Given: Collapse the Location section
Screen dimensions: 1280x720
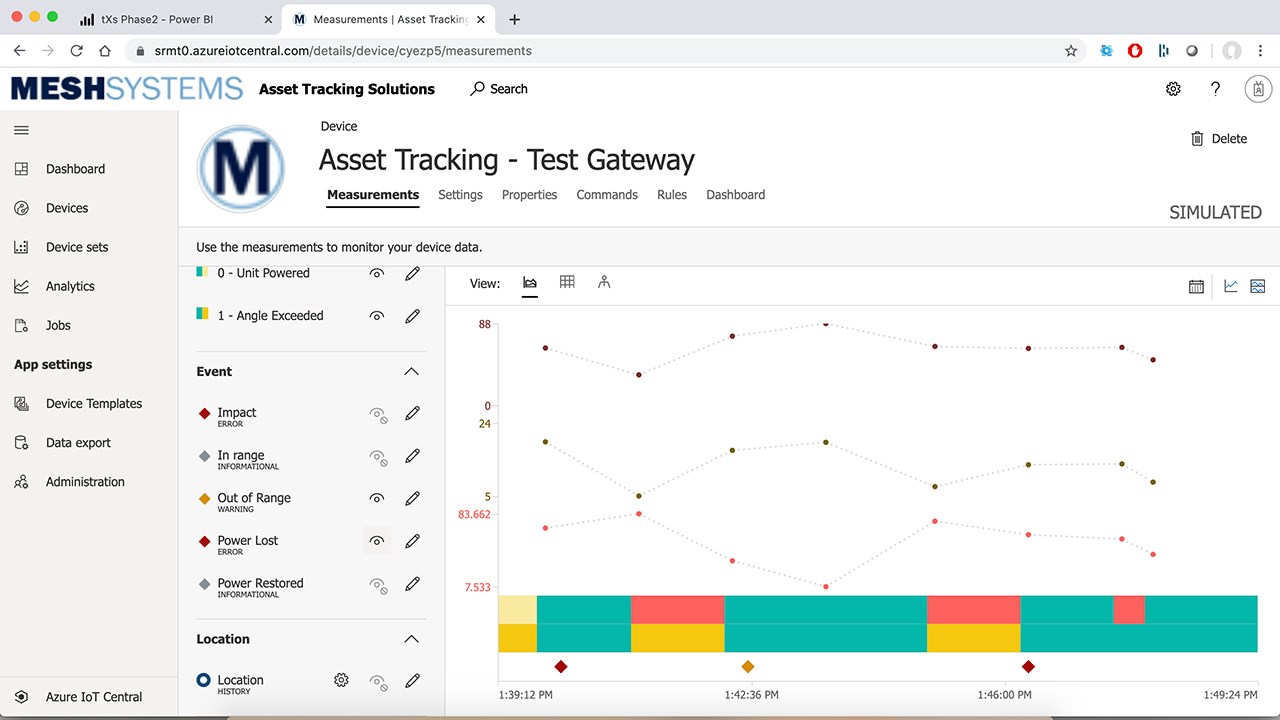Looking at the screenshot, I should pos(411,639).
